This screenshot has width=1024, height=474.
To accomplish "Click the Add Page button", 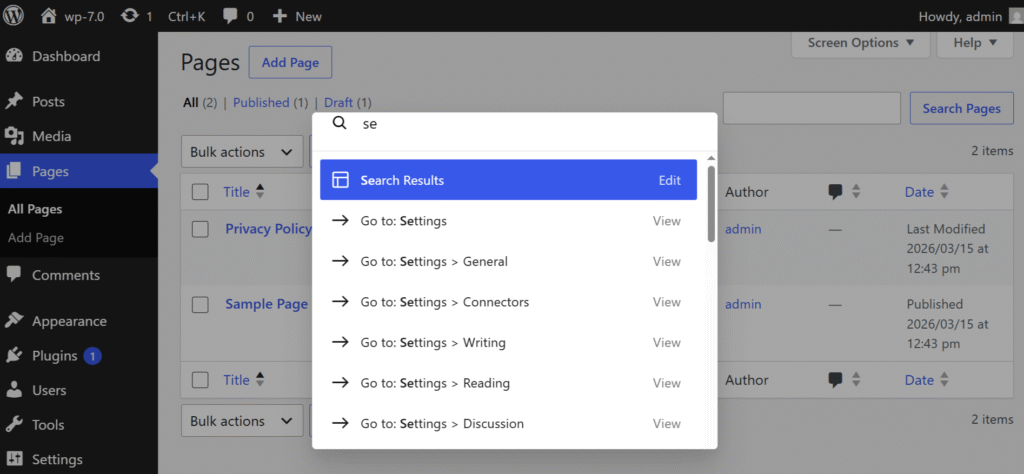I will (x=290, y=62).
